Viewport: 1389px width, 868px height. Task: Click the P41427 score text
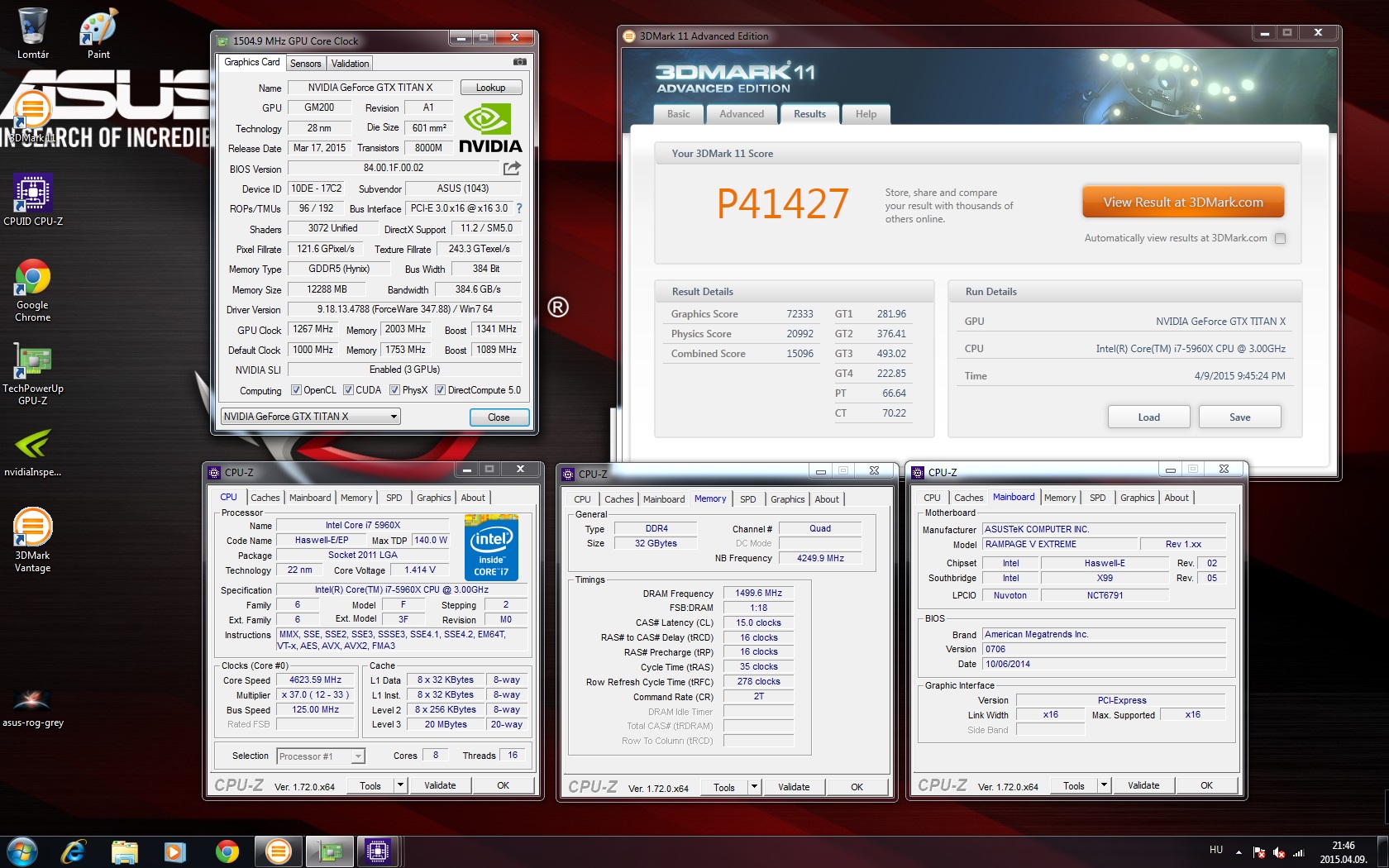pos(782,203)
